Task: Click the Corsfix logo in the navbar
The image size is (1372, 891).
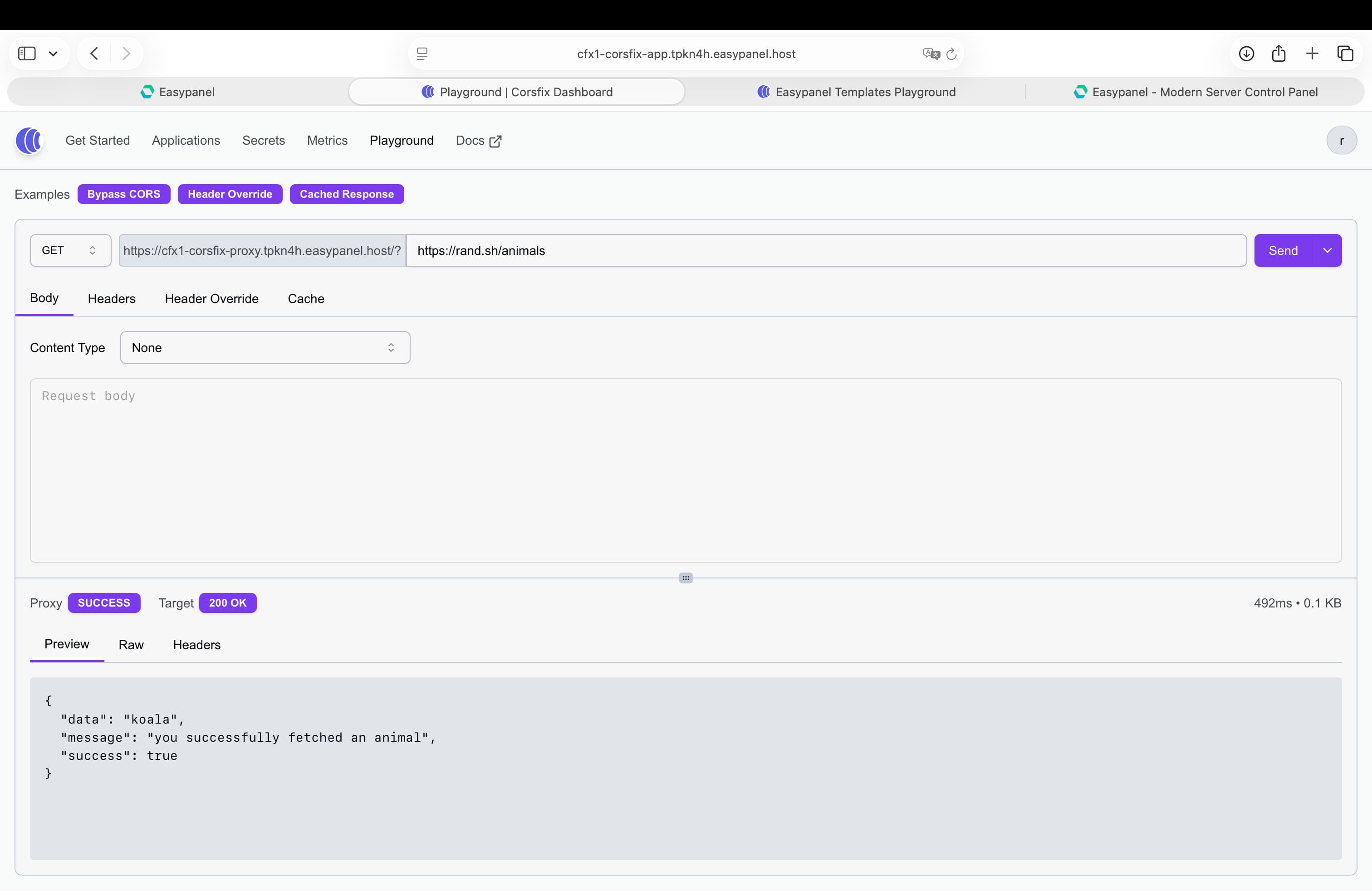Action: pos(29,141)
